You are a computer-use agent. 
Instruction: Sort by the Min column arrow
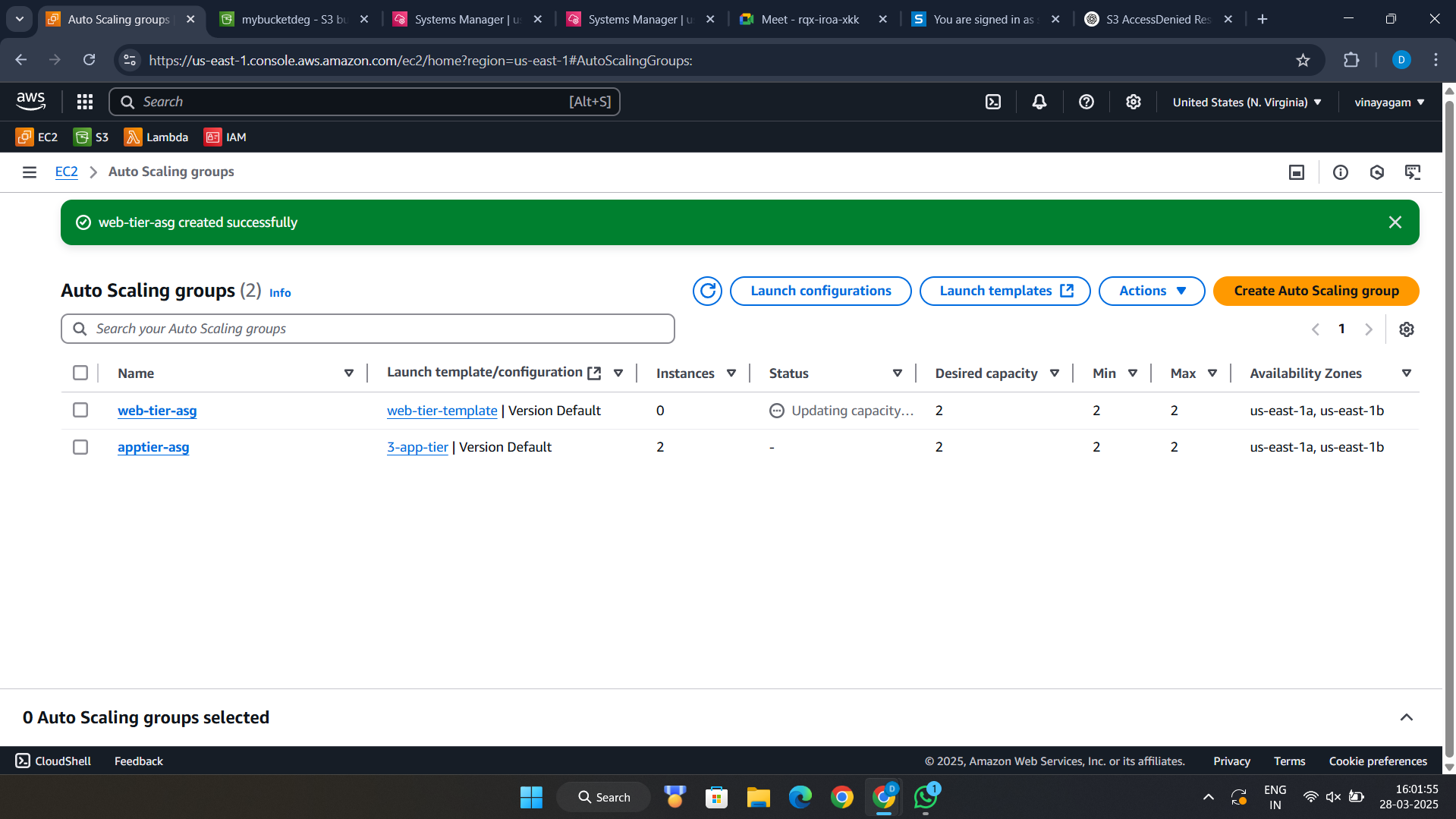pyautogui.click(x=1133, y=373)
